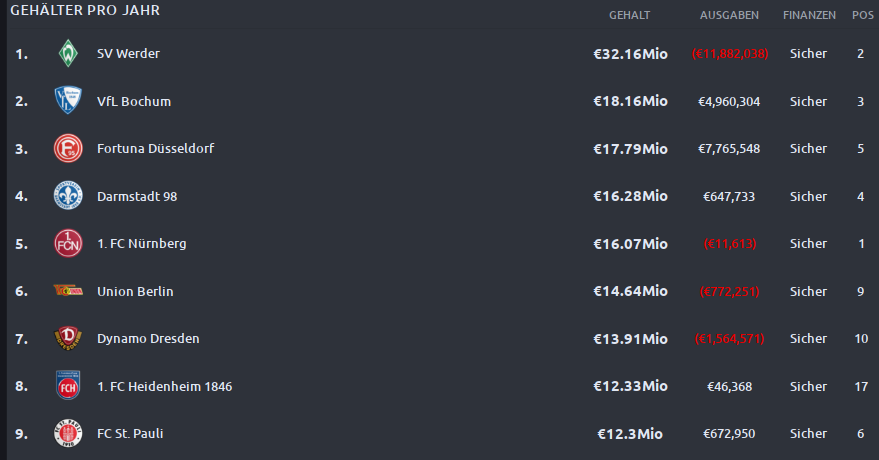Open the SV Werder team name link
This screenshot has width=879, height=460.
(x=128, y=54)
